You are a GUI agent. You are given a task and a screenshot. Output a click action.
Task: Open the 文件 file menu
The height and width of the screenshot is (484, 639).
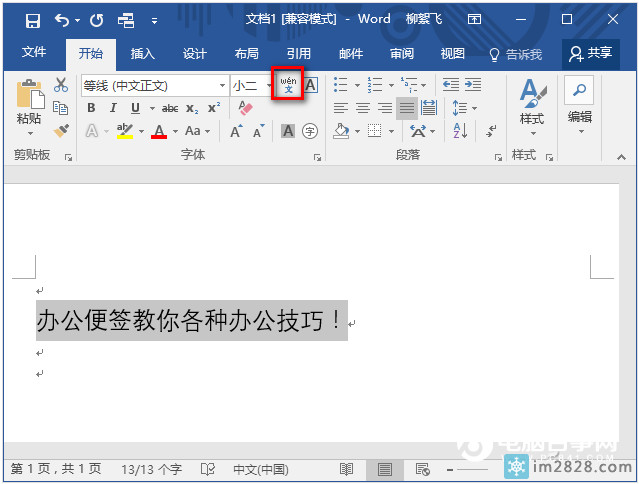(34, 54)
